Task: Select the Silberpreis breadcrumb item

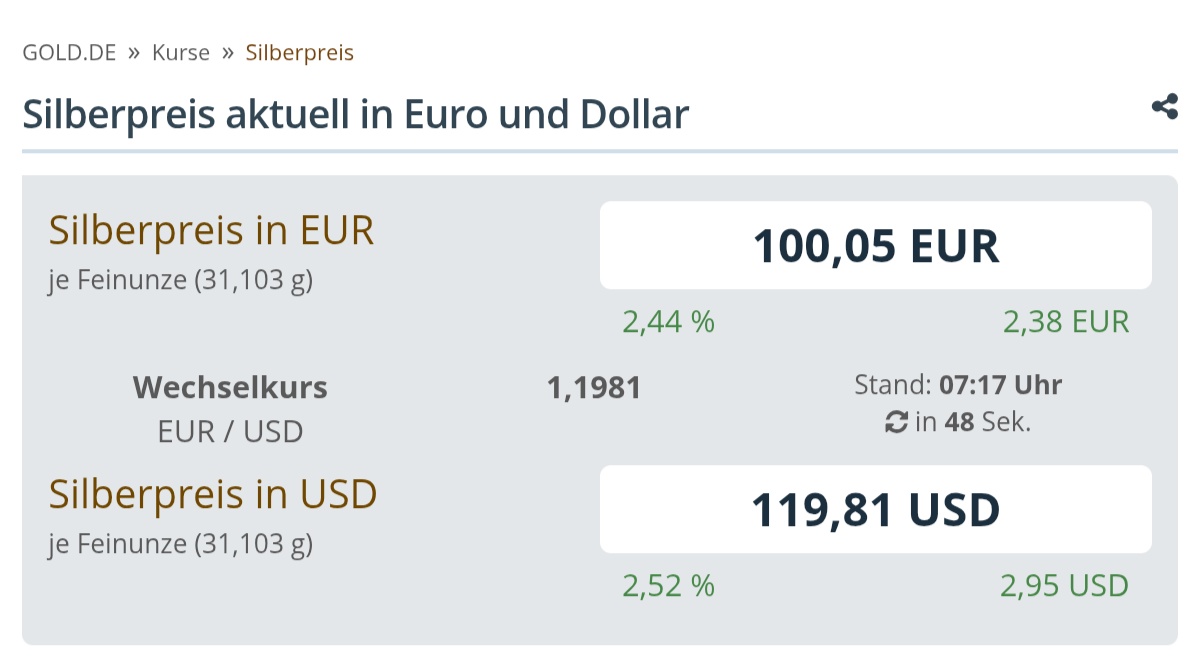Action: (x=300, y=52)
